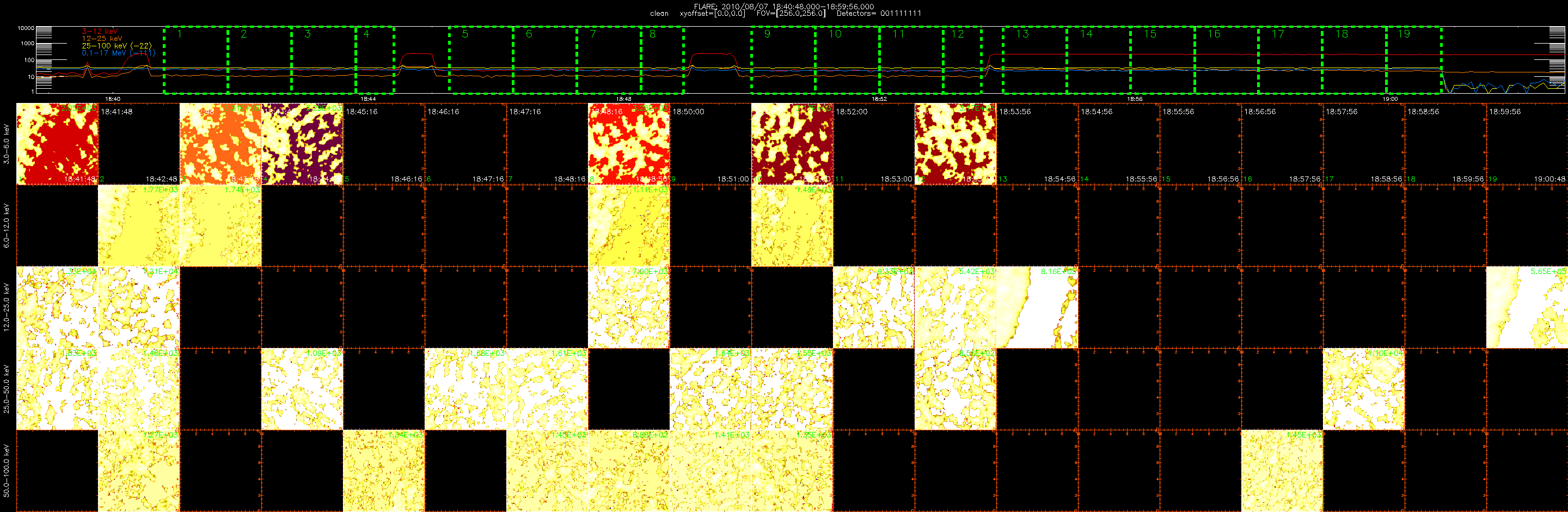The width and height of the screenshot is (1568, 512).
Task: Select the 50-100 keV image labeled 1.41E+03
Action: tap(710, 471)
